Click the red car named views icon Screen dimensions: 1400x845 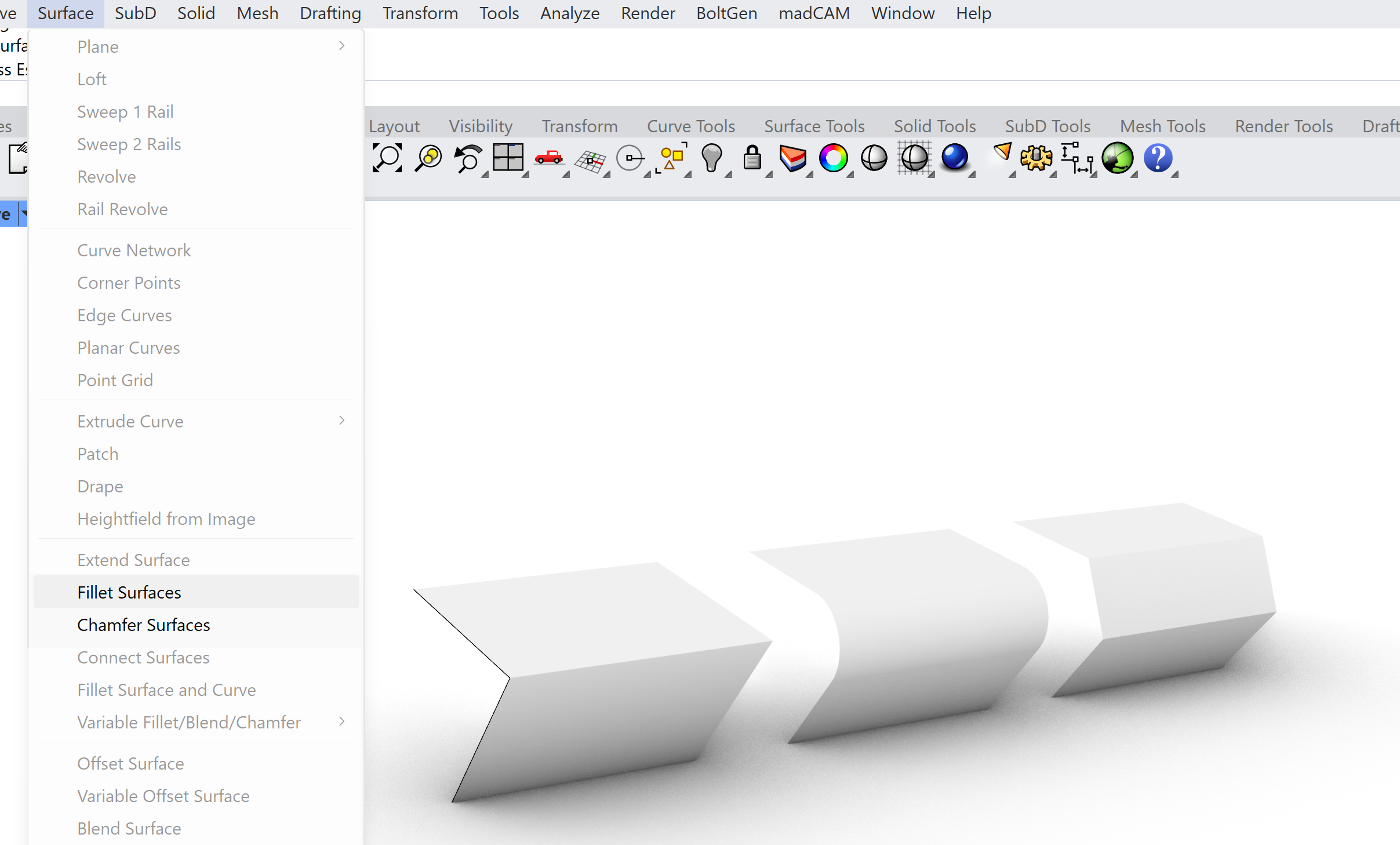pyautogui.click(x=548, y=157)
